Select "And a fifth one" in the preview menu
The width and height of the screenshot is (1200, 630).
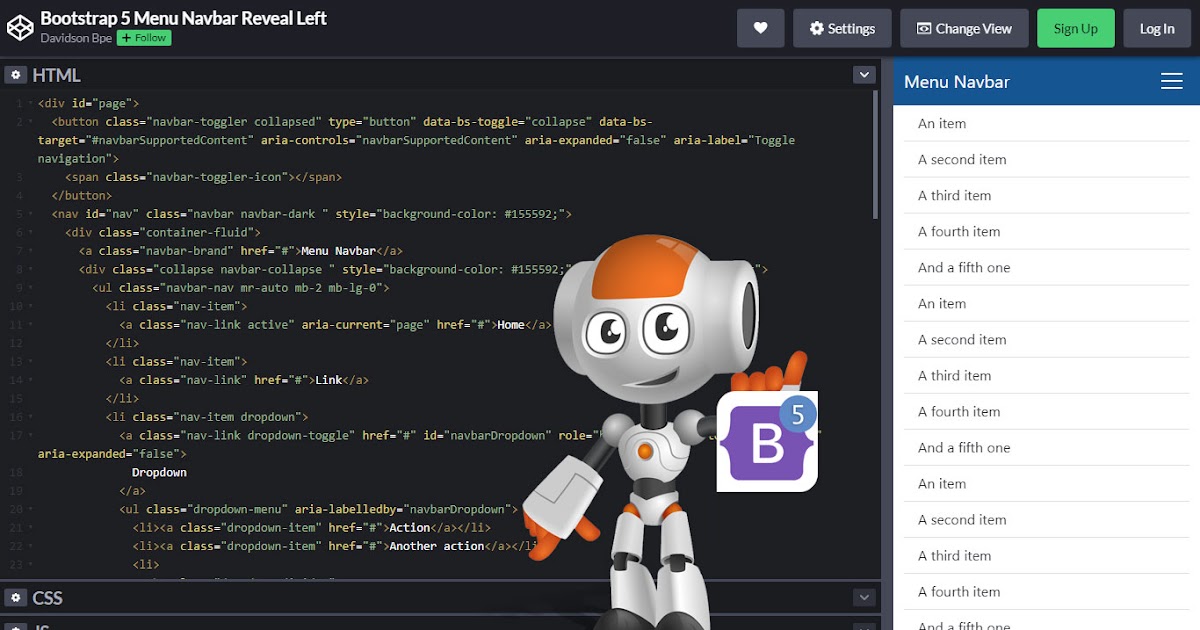pos(961,267)
